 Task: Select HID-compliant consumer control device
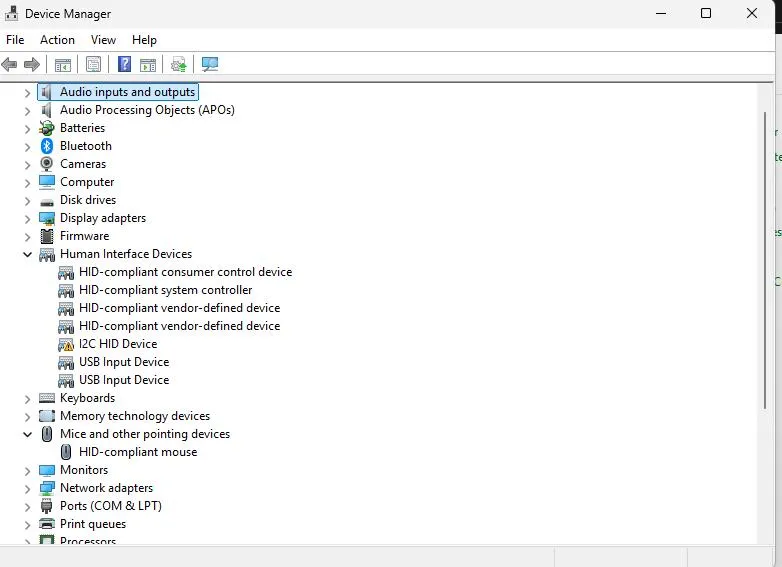[x=186, y=272]
